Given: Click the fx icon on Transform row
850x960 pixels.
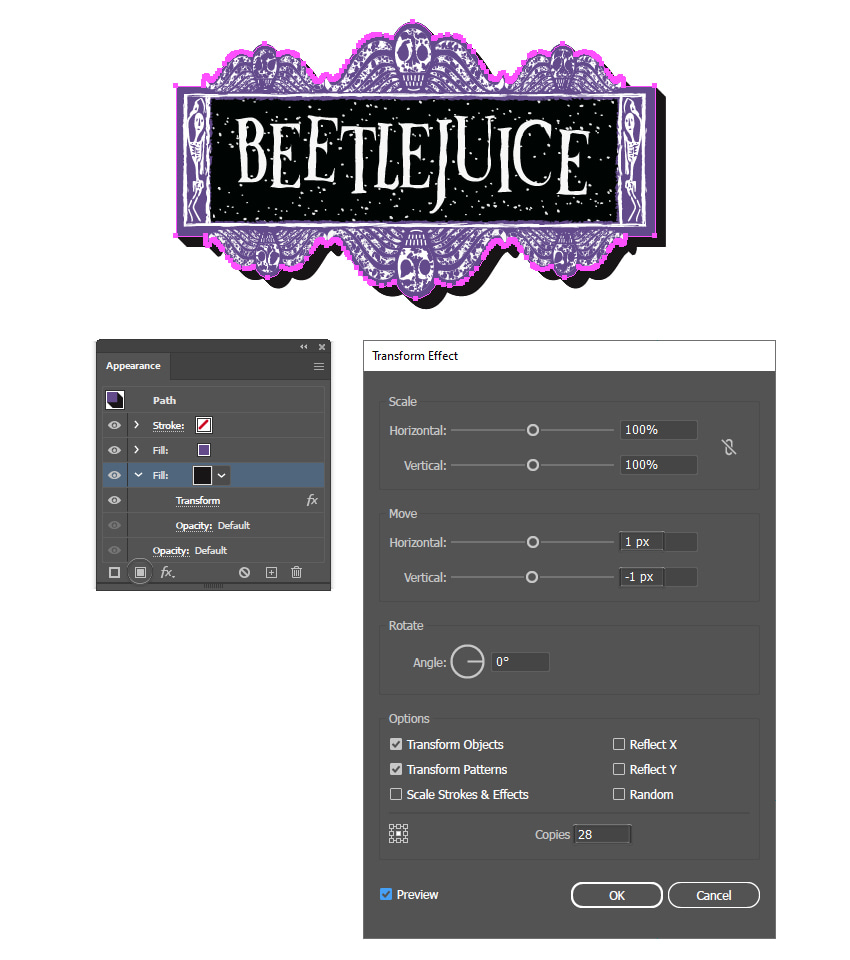Looking at the screenshot, I should pyautogui.click(x=312, y=500).
